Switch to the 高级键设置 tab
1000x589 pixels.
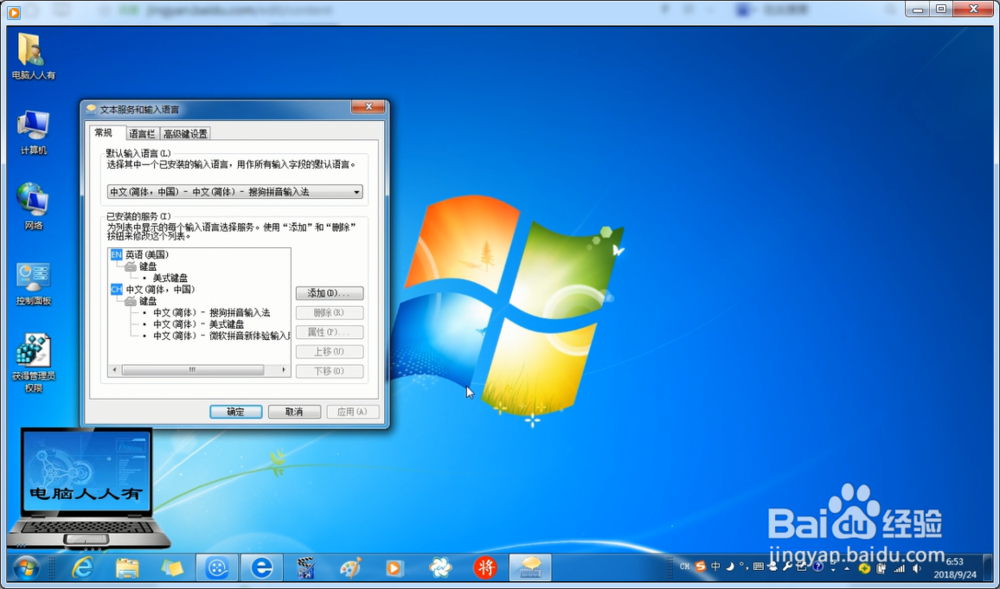[x=185, y=133]
